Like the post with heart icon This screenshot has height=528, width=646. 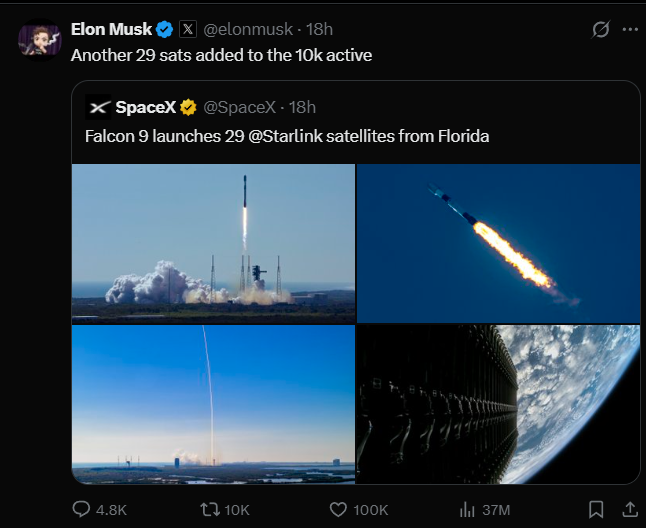[342, 509]
